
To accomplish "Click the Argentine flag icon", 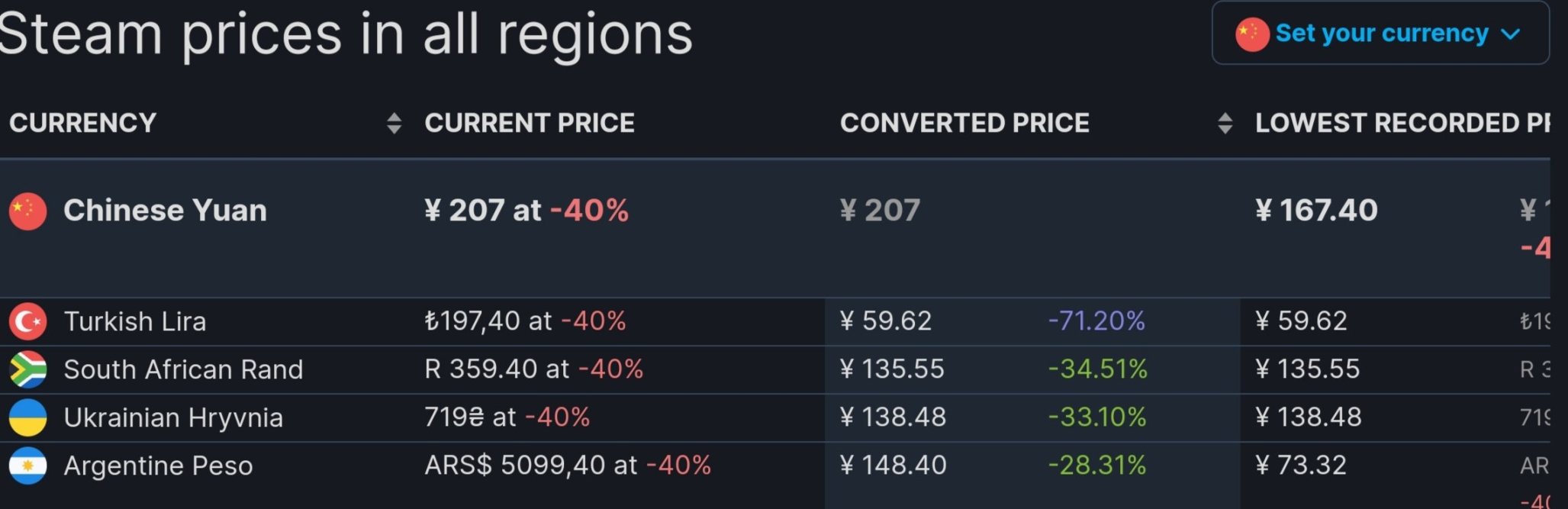I will [x=27, y=466].
